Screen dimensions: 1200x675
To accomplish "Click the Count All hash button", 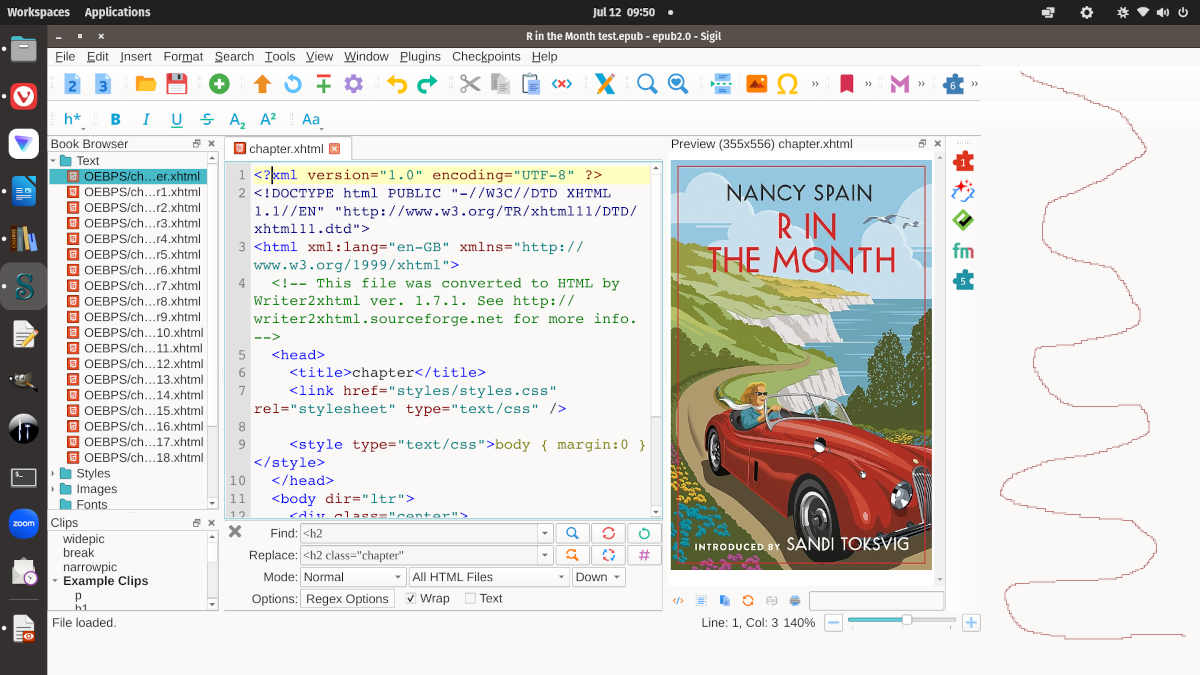I will coord(644,555).
